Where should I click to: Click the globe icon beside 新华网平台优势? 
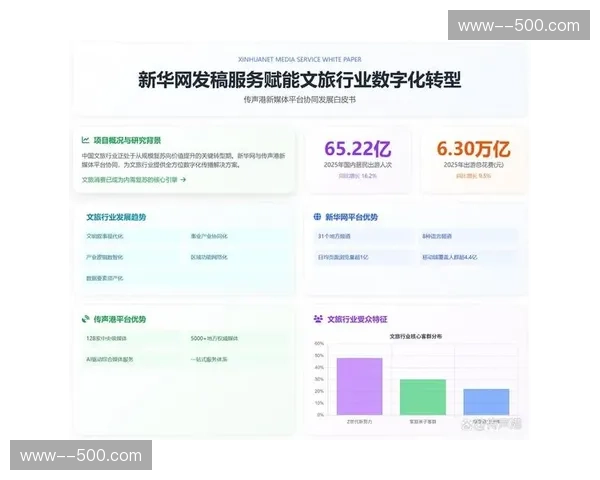tap(317, 217)
